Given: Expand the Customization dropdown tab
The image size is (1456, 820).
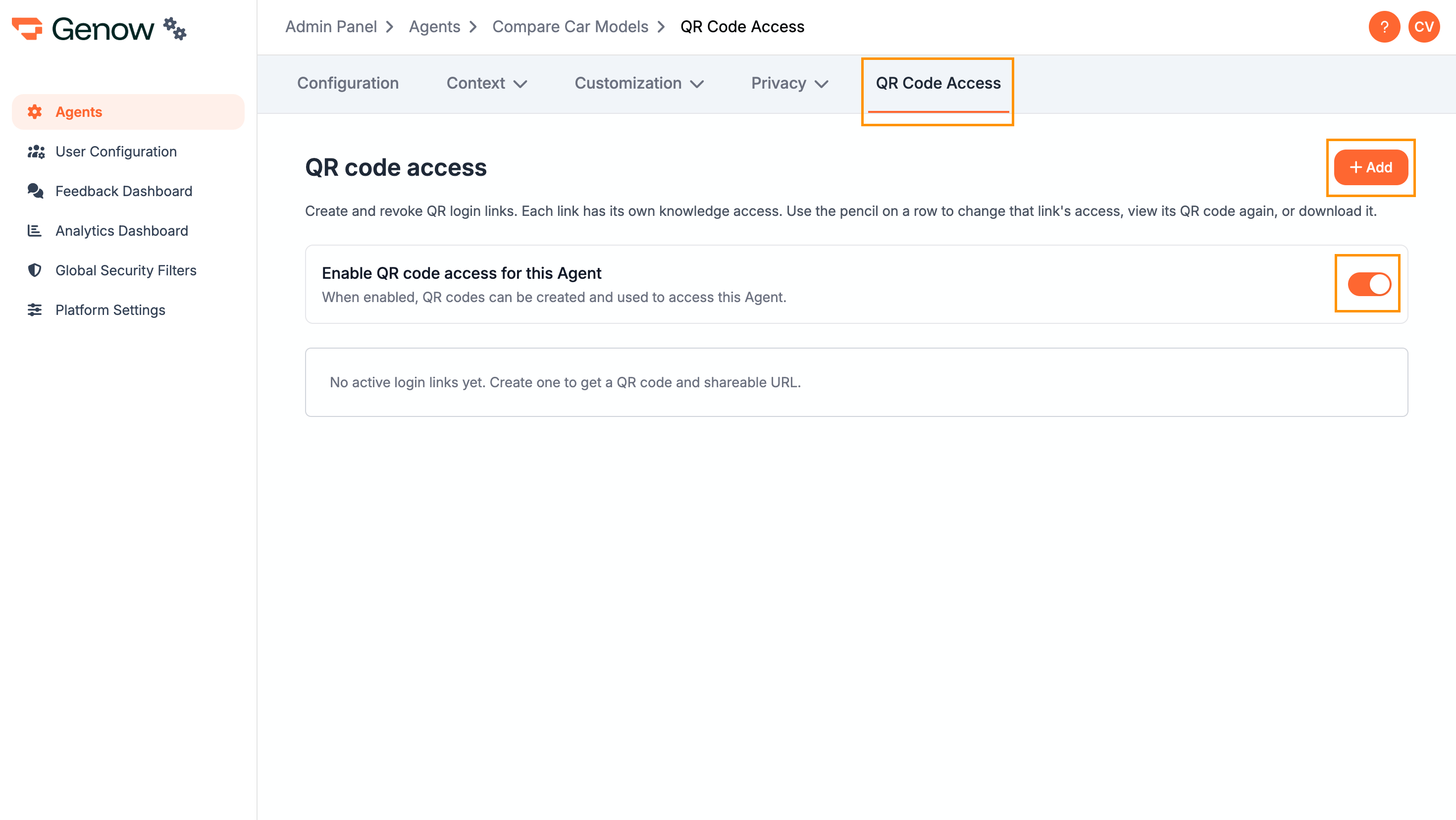Looking at the screenshot, I should tap(639, 84).
